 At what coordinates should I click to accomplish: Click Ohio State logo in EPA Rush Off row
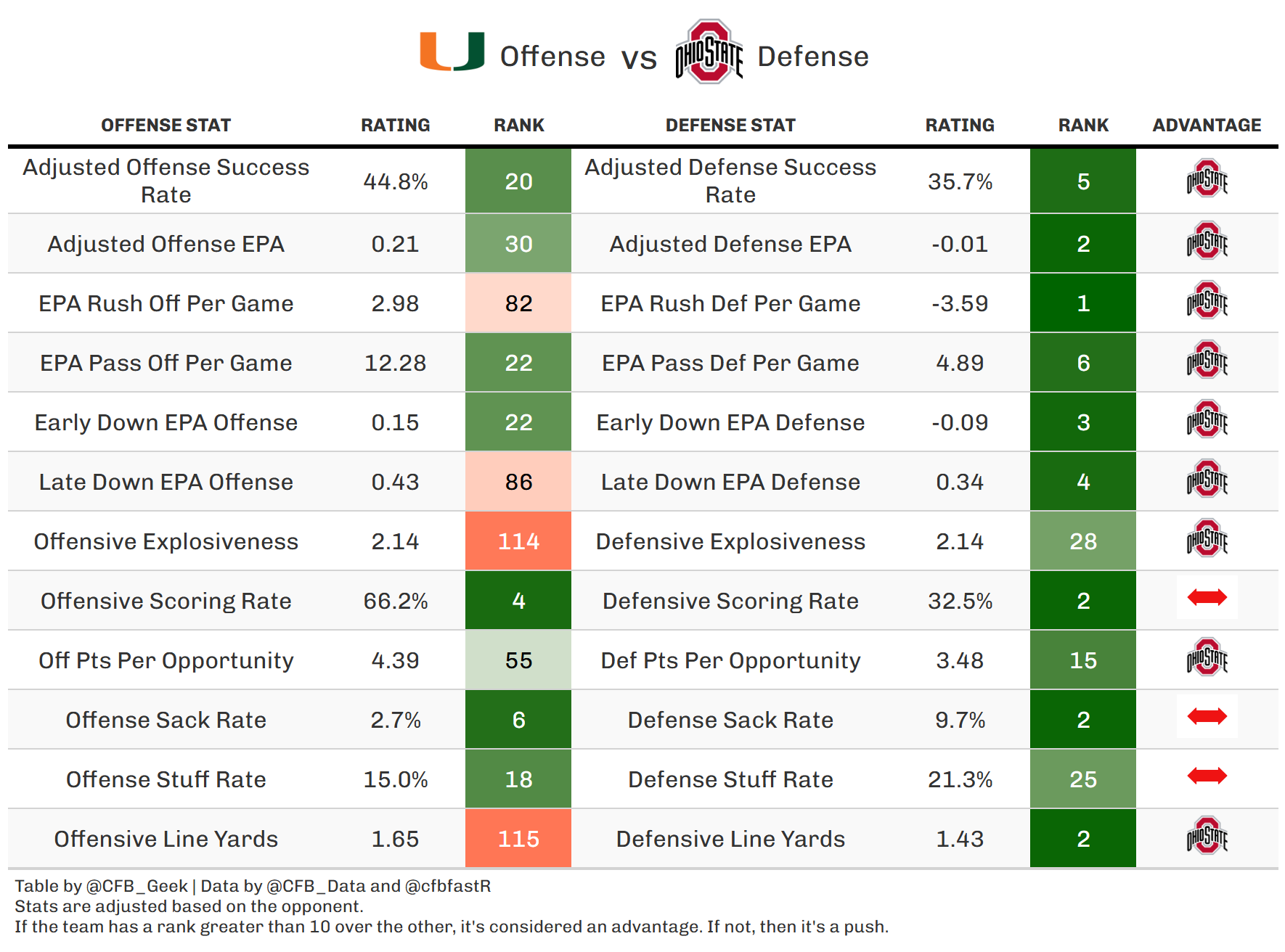coord(1207,301)
